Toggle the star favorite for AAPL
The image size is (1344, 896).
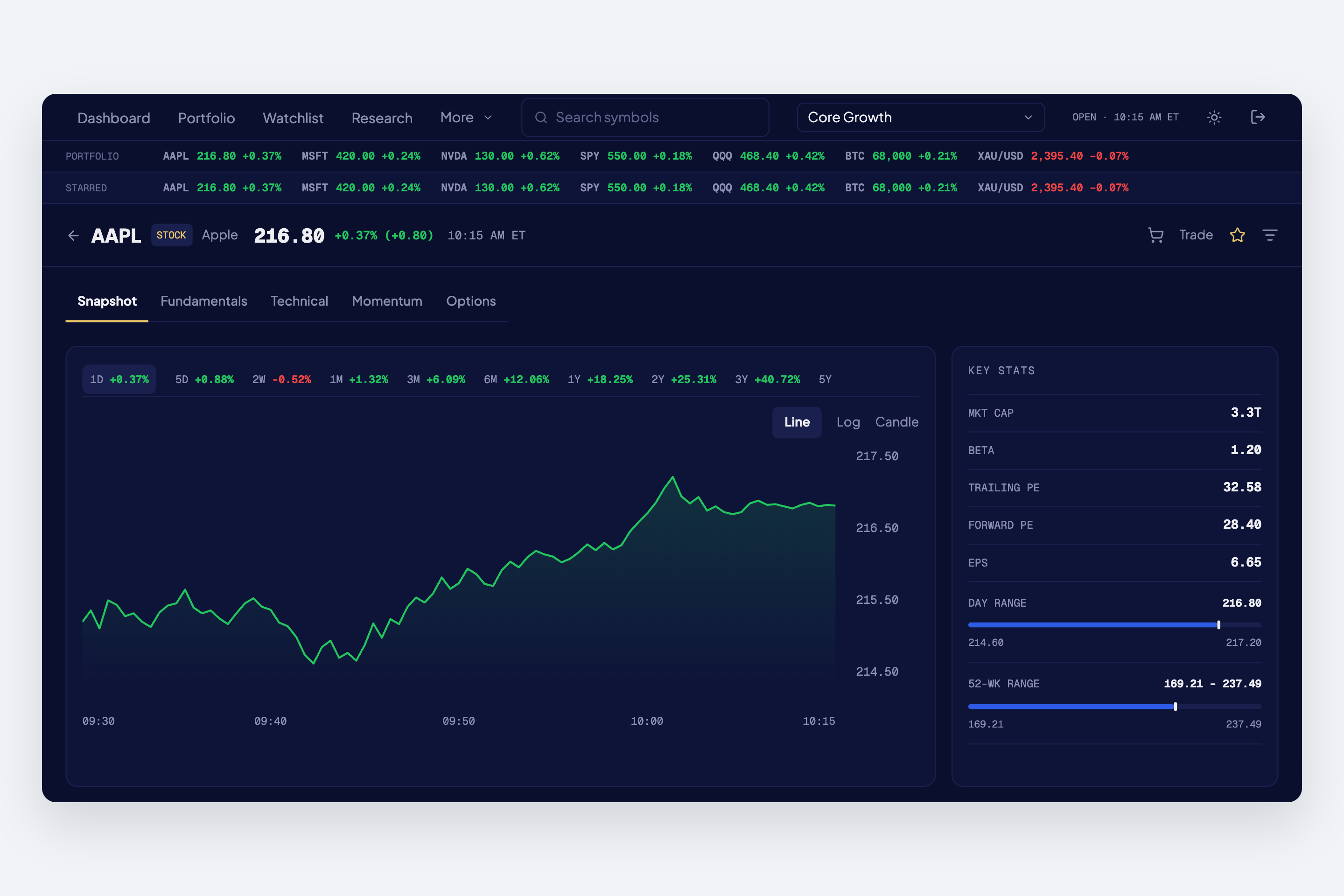pyautogui.click(x=1237, y=235)
